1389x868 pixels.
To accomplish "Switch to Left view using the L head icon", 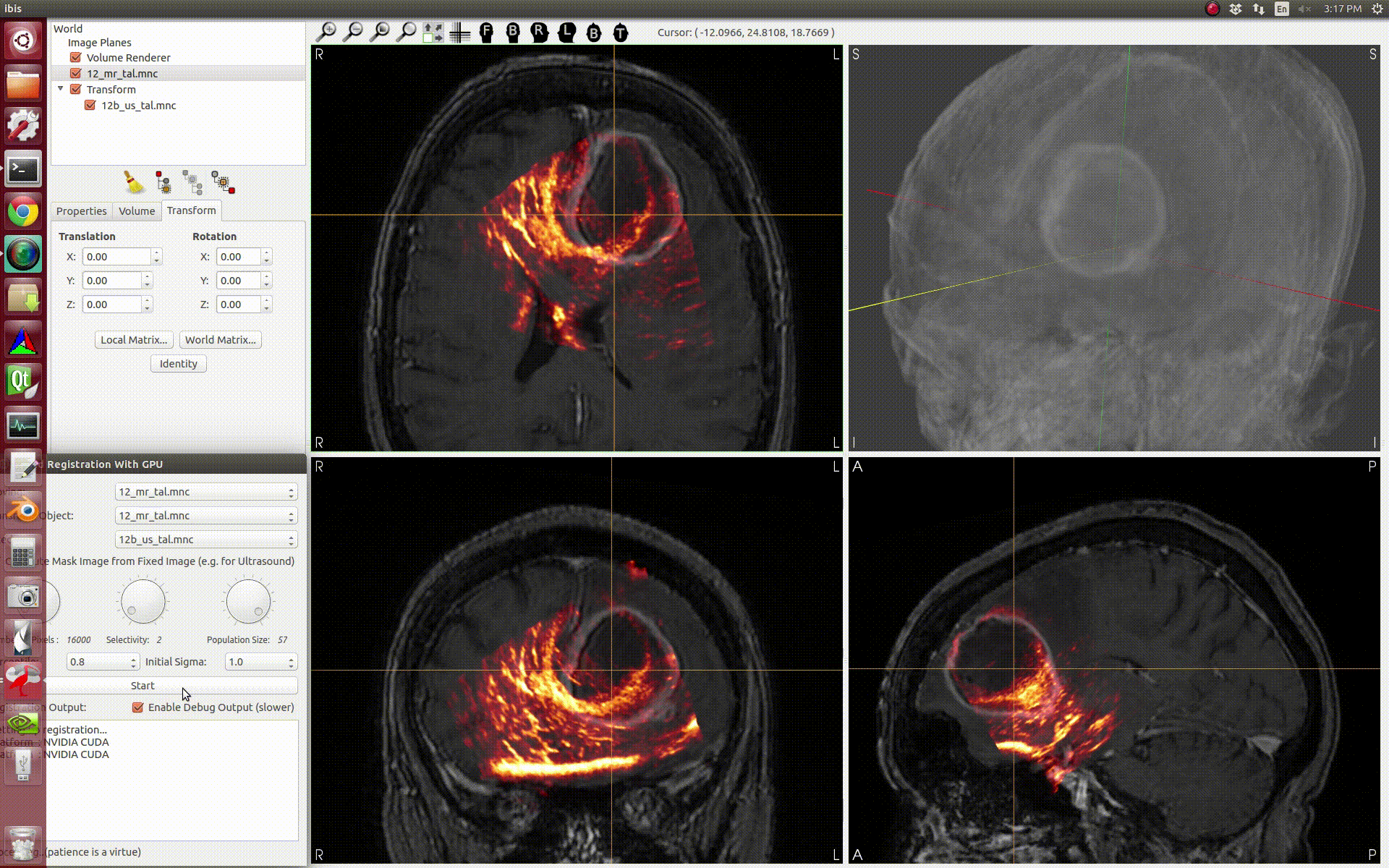I will point(567,32).
